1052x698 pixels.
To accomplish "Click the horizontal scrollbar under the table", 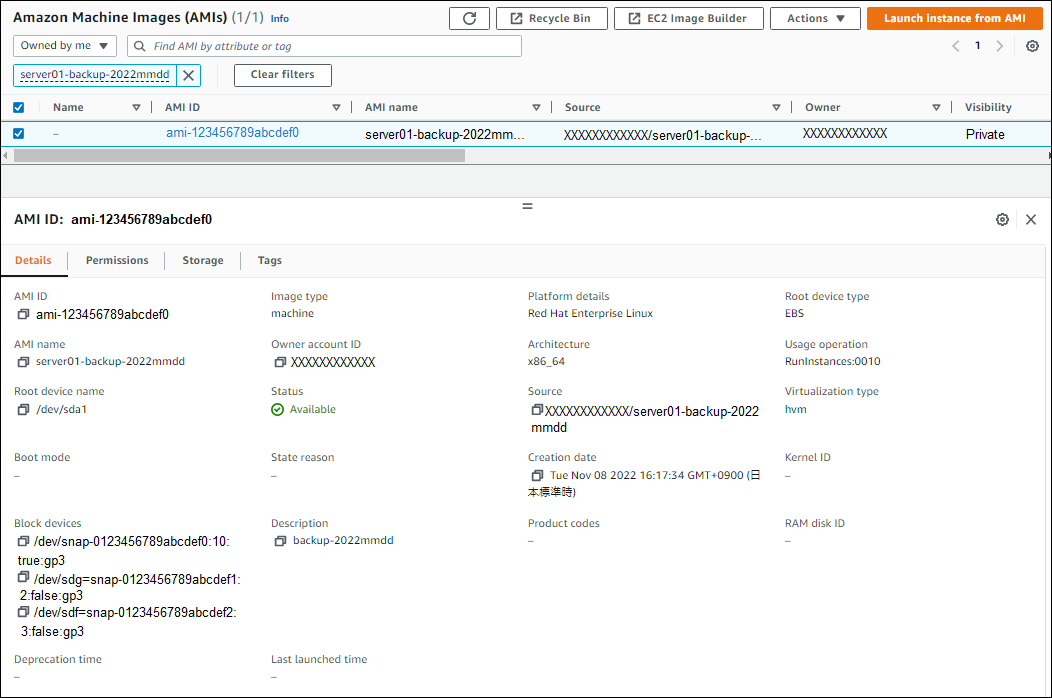I will tap(240, 156).
